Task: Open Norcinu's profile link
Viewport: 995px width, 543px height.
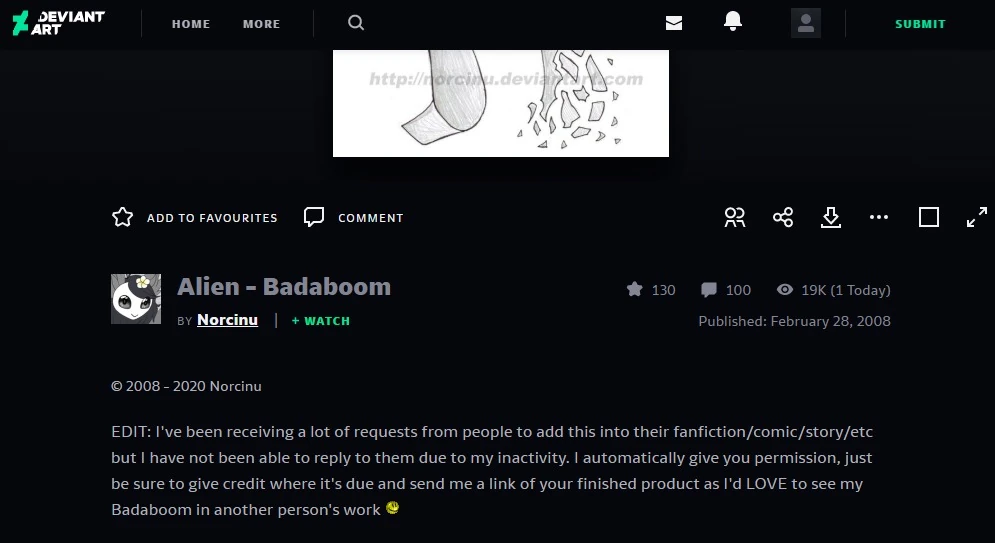Action: point(227,320)
